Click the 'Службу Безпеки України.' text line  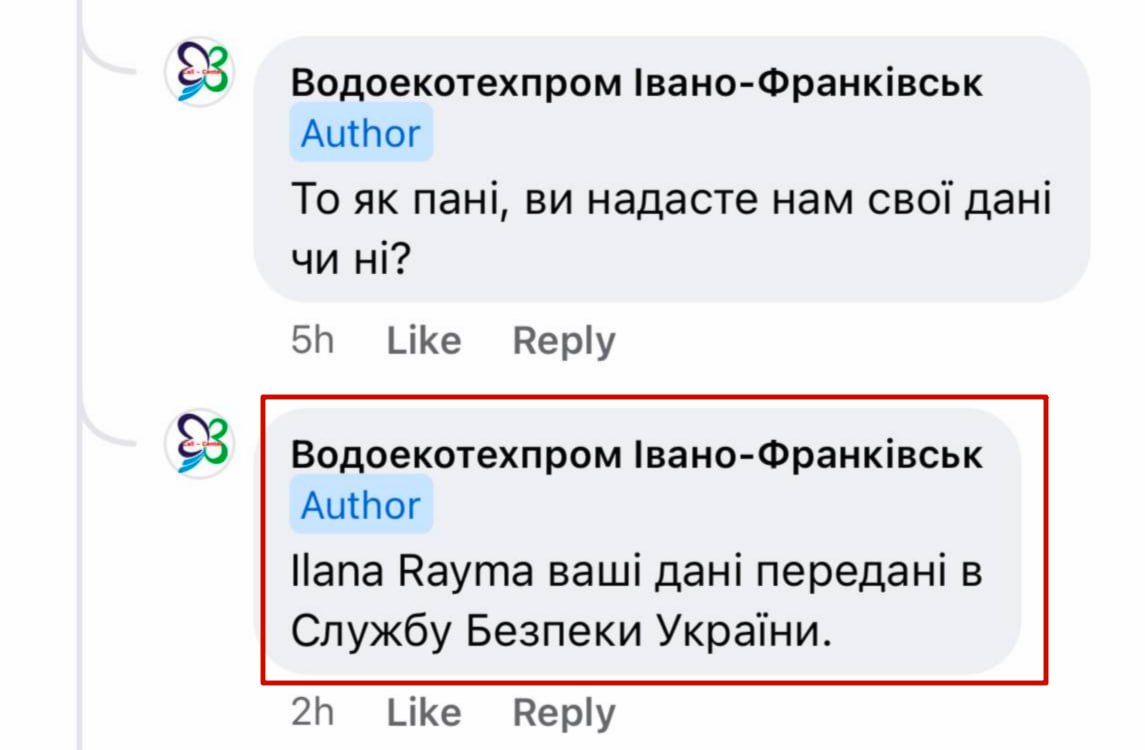(x=562, y=631)
